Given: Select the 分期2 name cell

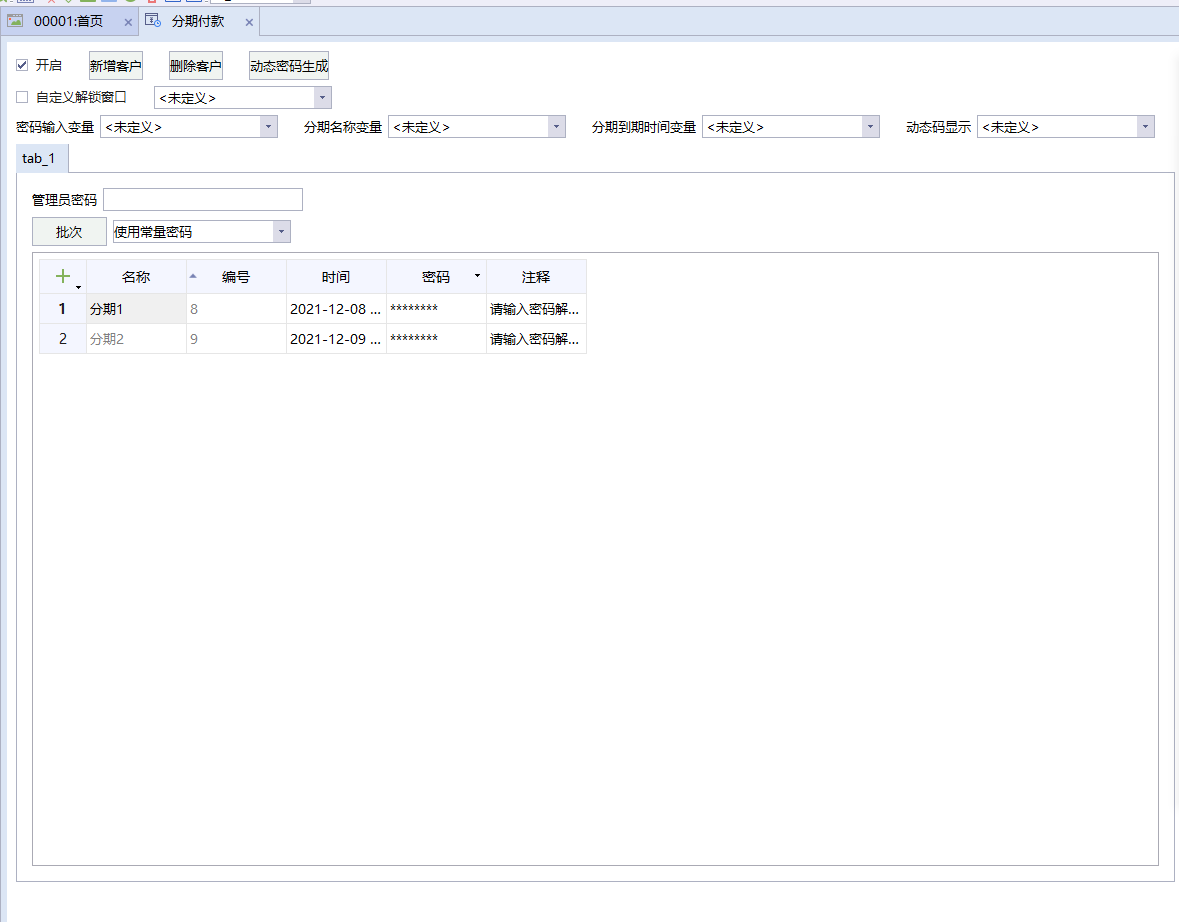Looking at the screenshot, I should (136, 339).
